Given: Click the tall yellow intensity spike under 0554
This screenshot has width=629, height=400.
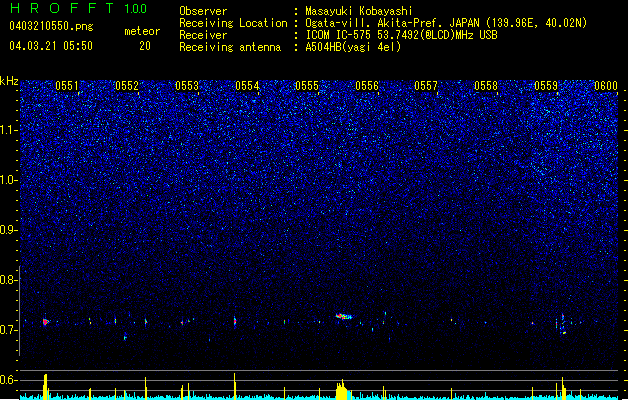Looking at the screenshot, I should (235, 386).
